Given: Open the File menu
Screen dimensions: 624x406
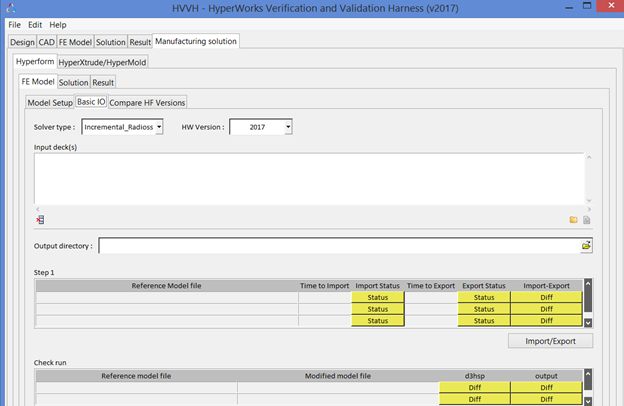Looking at the screenshot, I should click(x=14, y=24).
